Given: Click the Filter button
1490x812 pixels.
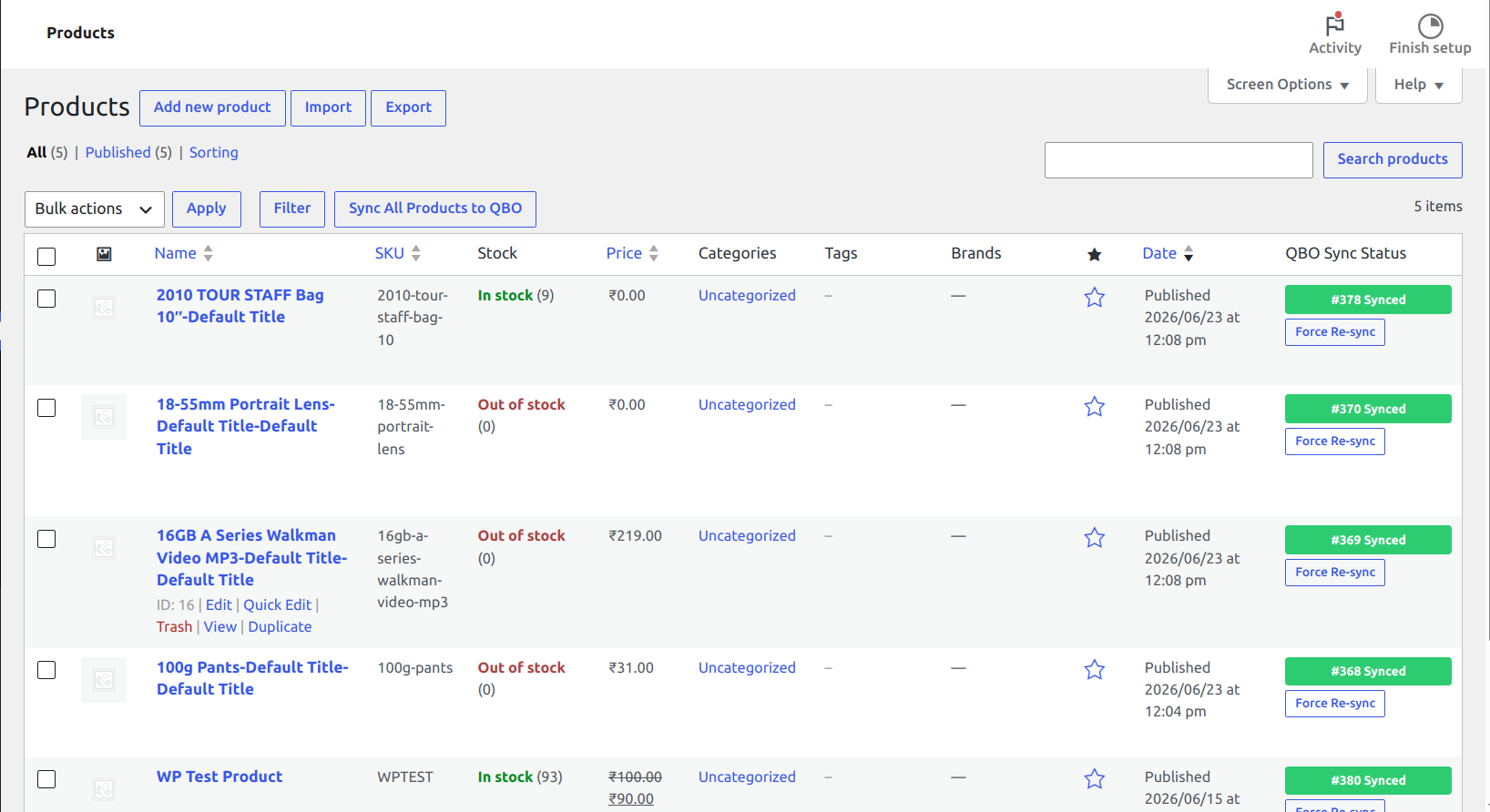Looking at the screenshot, I should (x=292, y=209).
